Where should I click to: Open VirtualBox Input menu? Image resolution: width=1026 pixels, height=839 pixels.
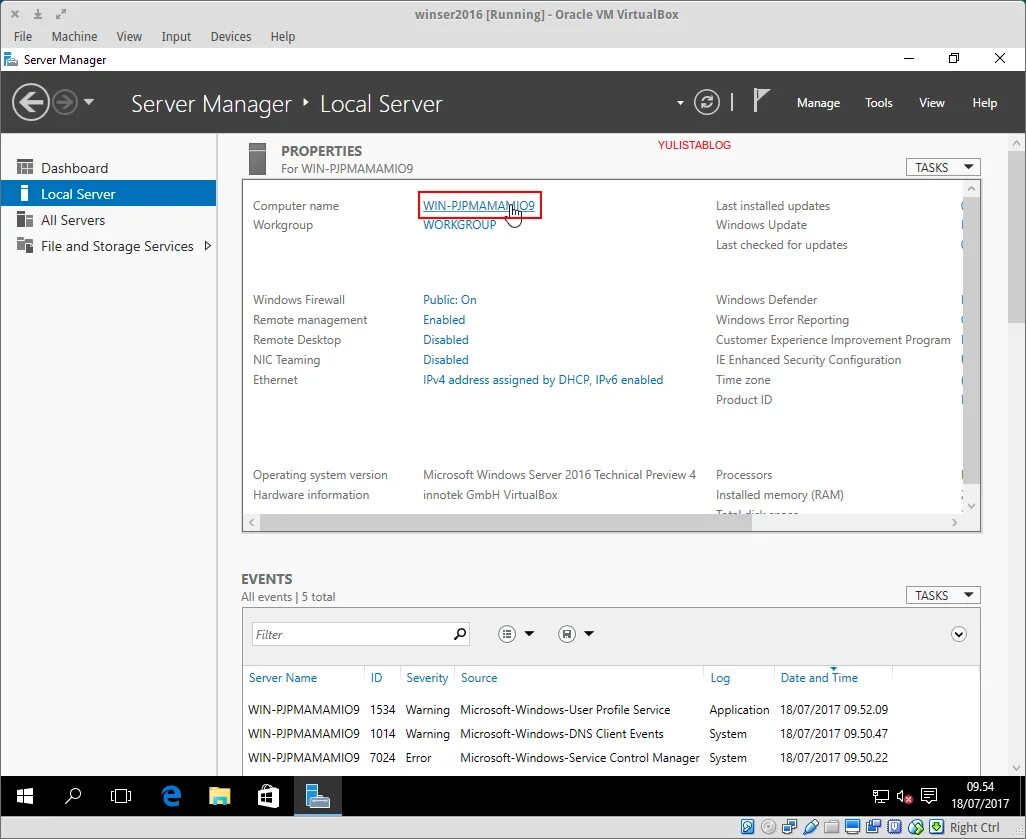[176, 37]
